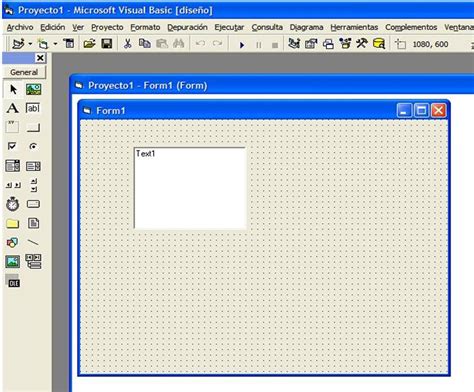Open the Herramientas menu
Screen dimensions: 474x392
[354, 27]
